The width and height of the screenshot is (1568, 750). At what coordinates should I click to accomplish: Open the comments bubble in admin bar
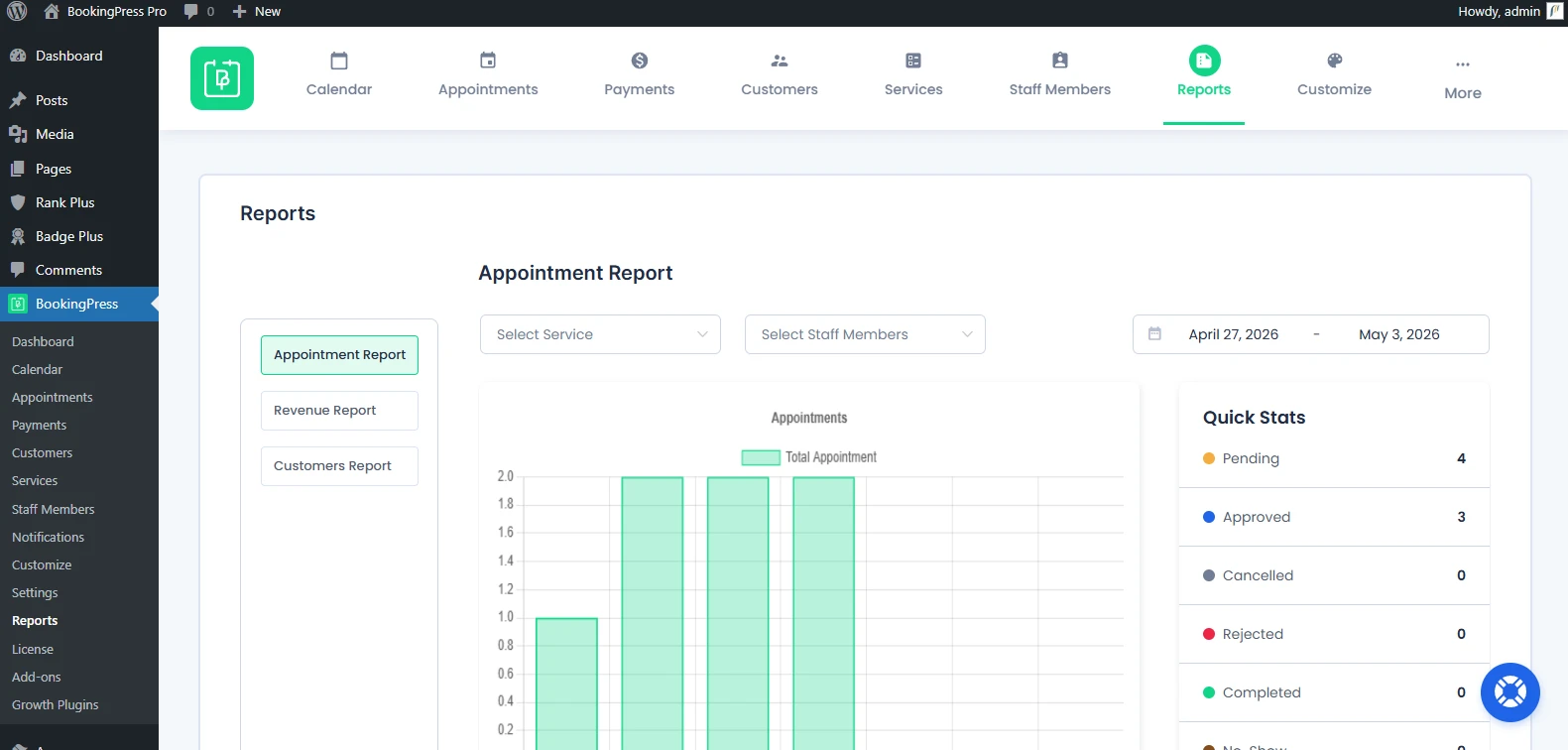pyautogui.click(x=198, y=12)
